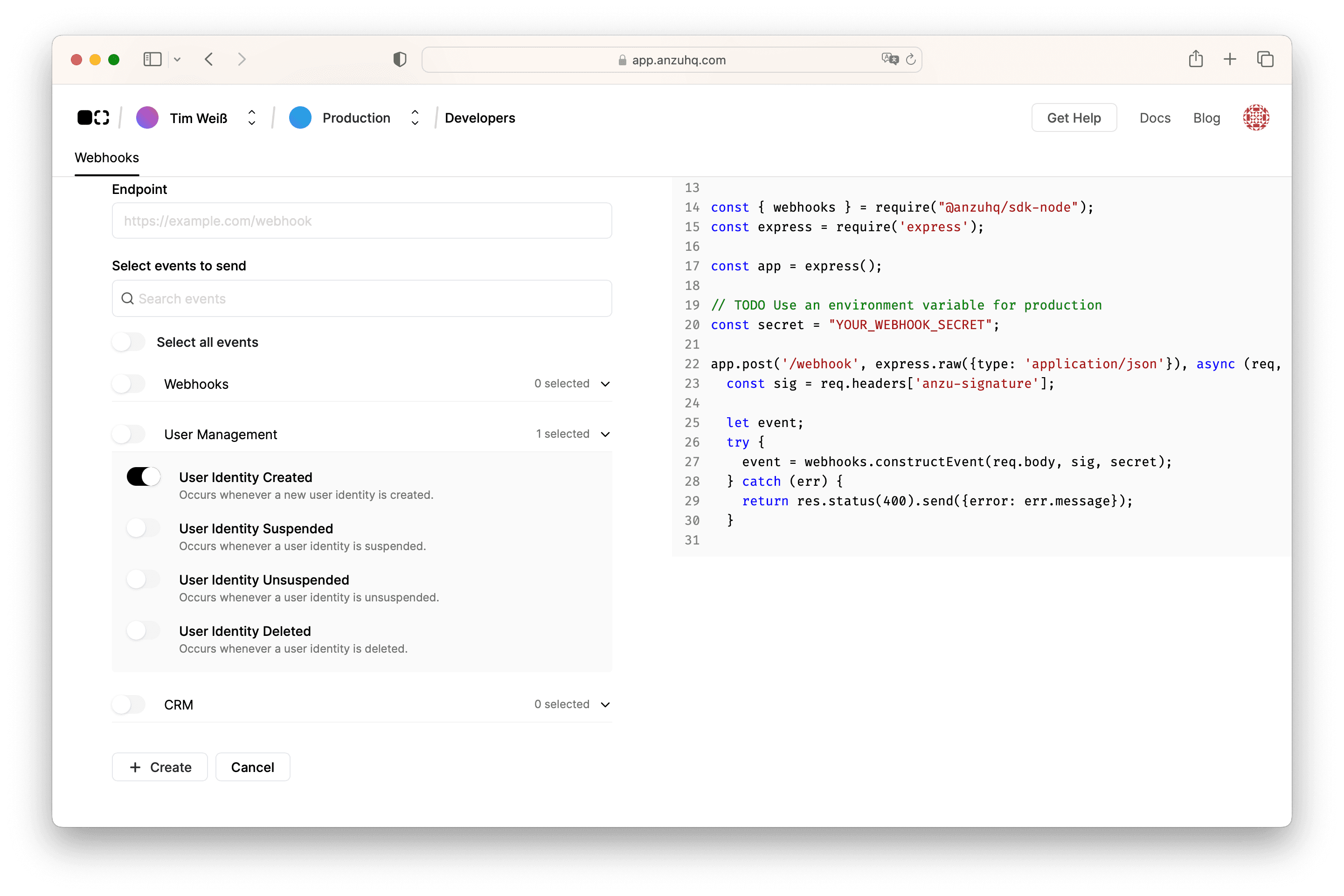1344x896 pixels.
Task: Open the Tim Weiß account avatar
Action: coord(147,118)
